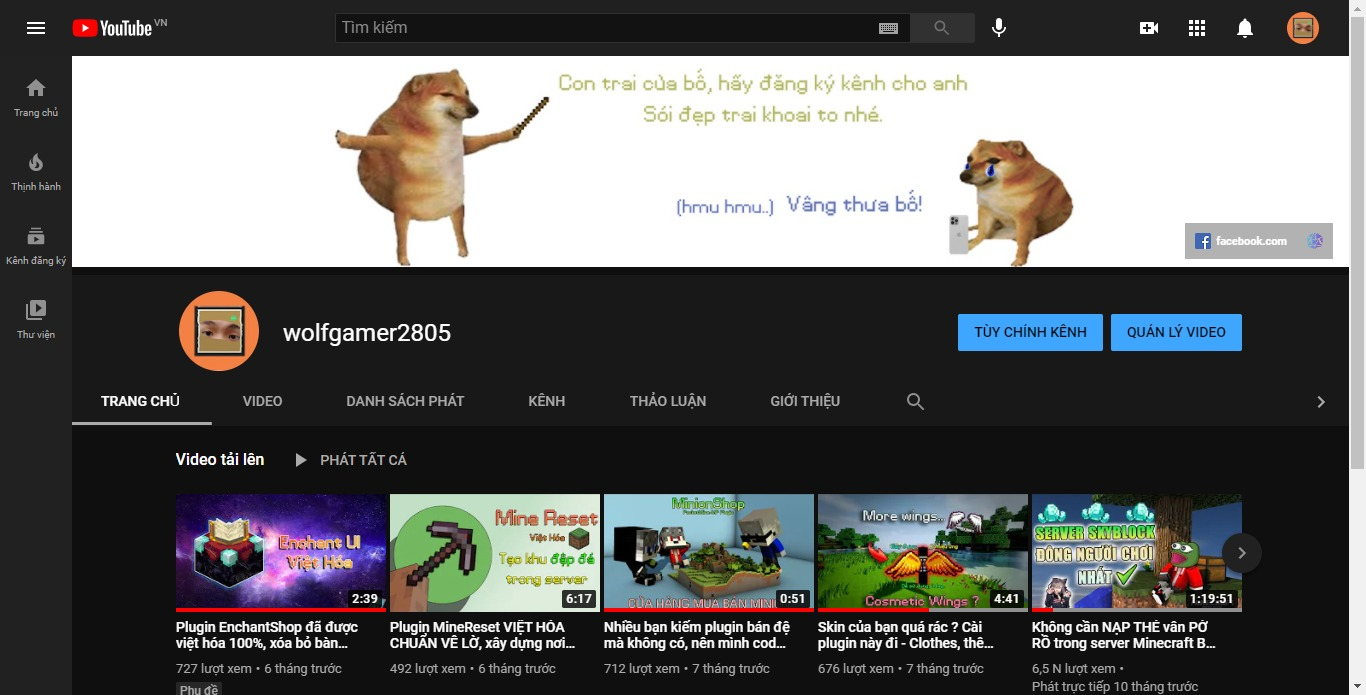
Task: Search within the channel via the search icon
Action: (914, 400)
